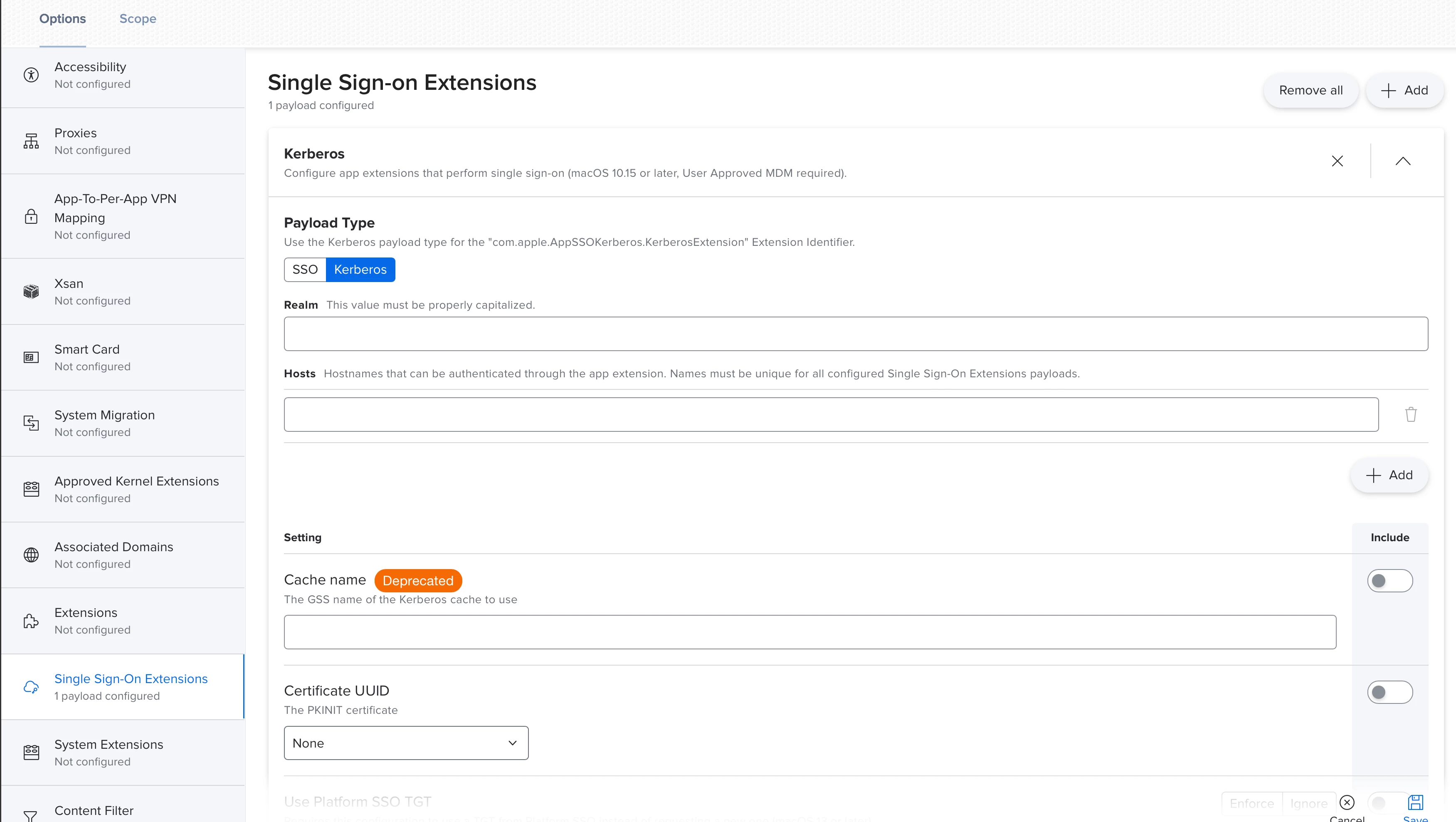Click the Accessibility icon in sidebar
1456x822 pixels.
tap(31, 75)
